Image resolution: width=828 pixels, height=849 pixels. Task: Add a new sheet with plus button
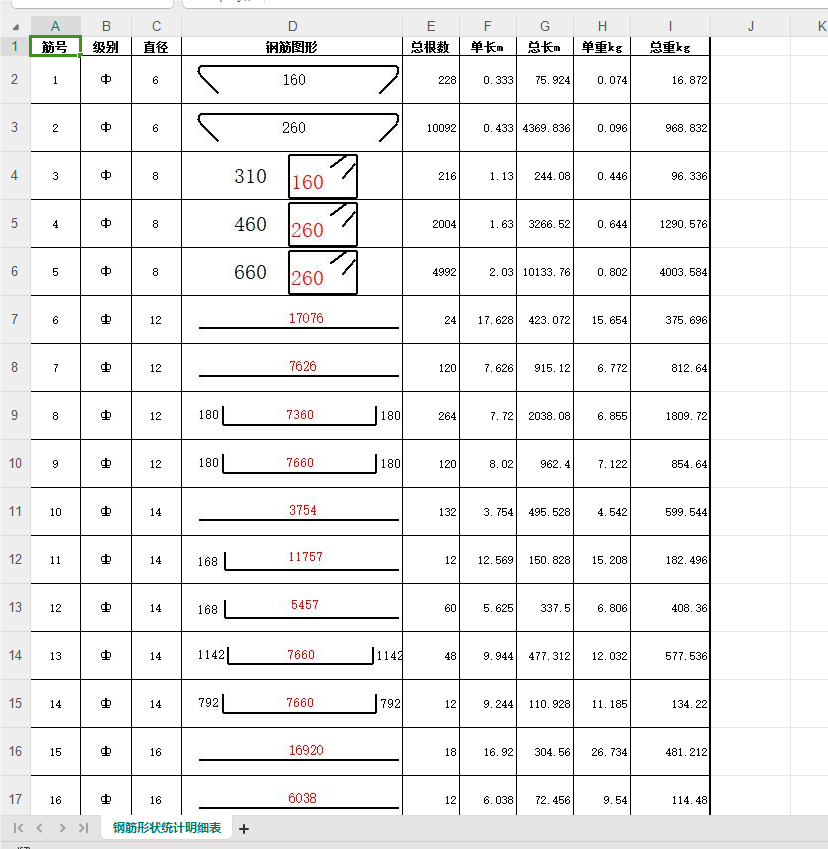click(x=244, y=828)
